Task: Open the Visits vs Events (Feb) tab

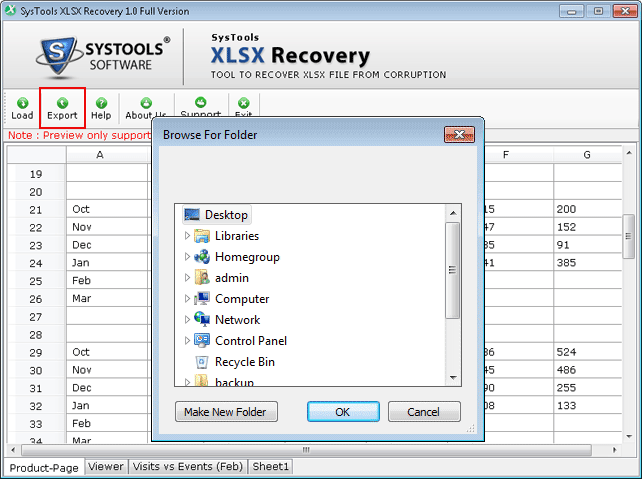Action: (x=188, y=466)
